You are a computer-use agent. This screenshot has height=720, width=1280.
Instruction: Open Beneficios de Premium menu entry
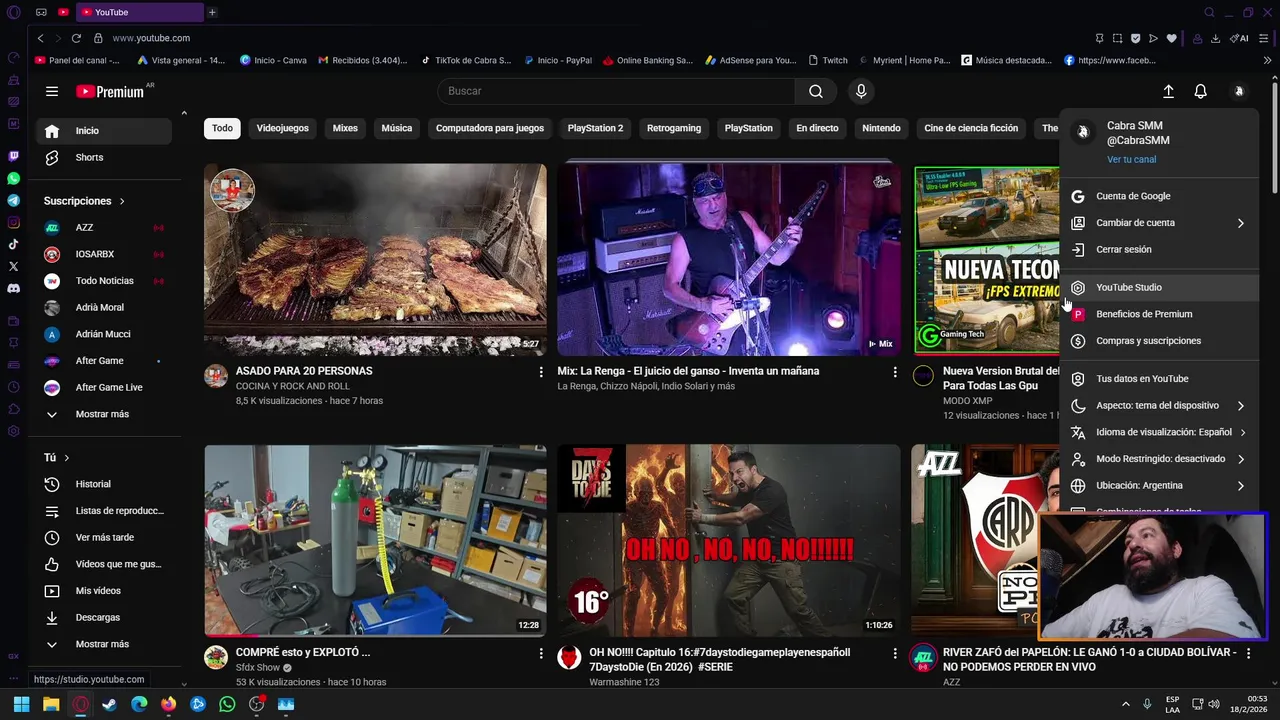[1159, 314]
